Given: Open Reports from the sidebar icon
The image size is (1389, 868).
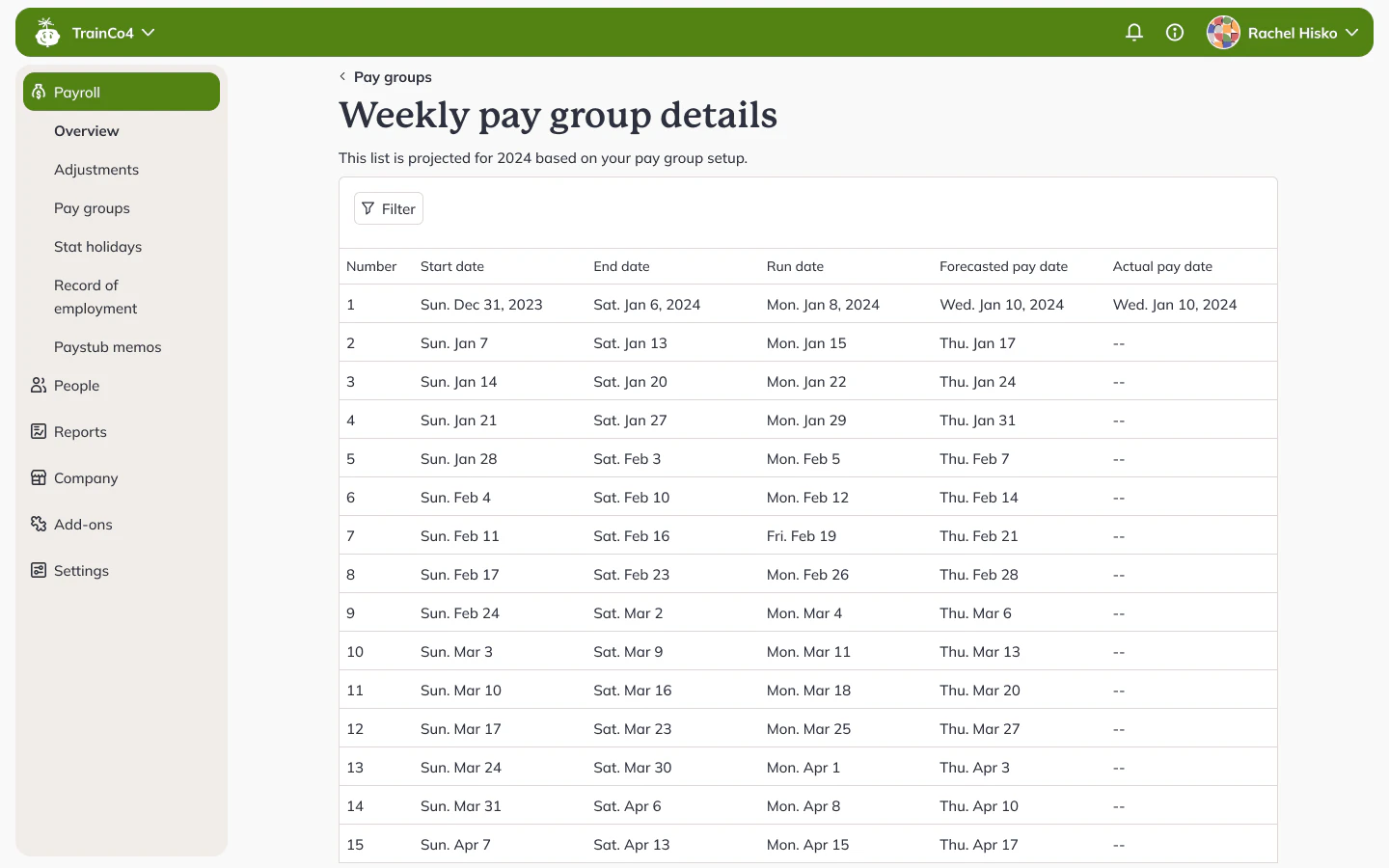Looking at the screenshot, I should (x=38, y=431).
